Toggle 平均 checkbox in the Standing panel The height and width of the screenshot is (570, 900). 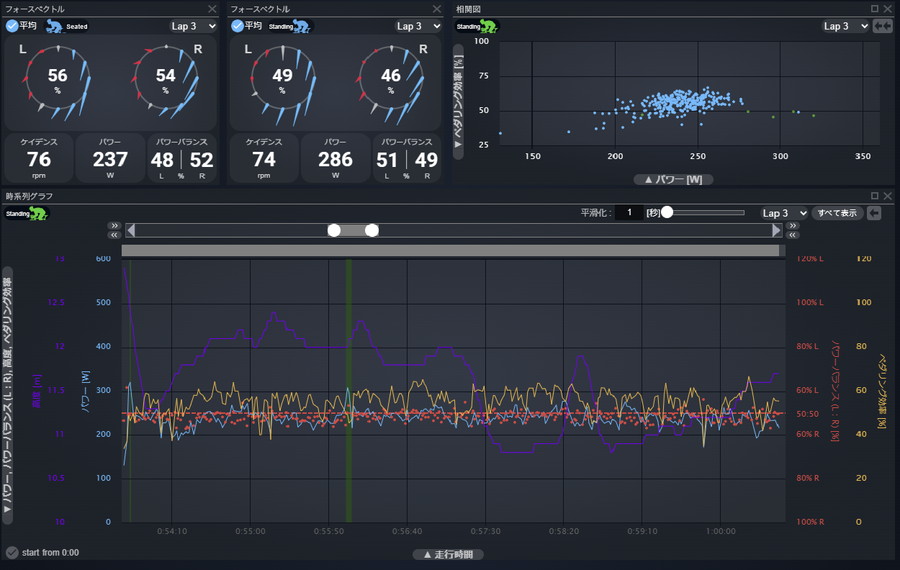pos(237,26)
